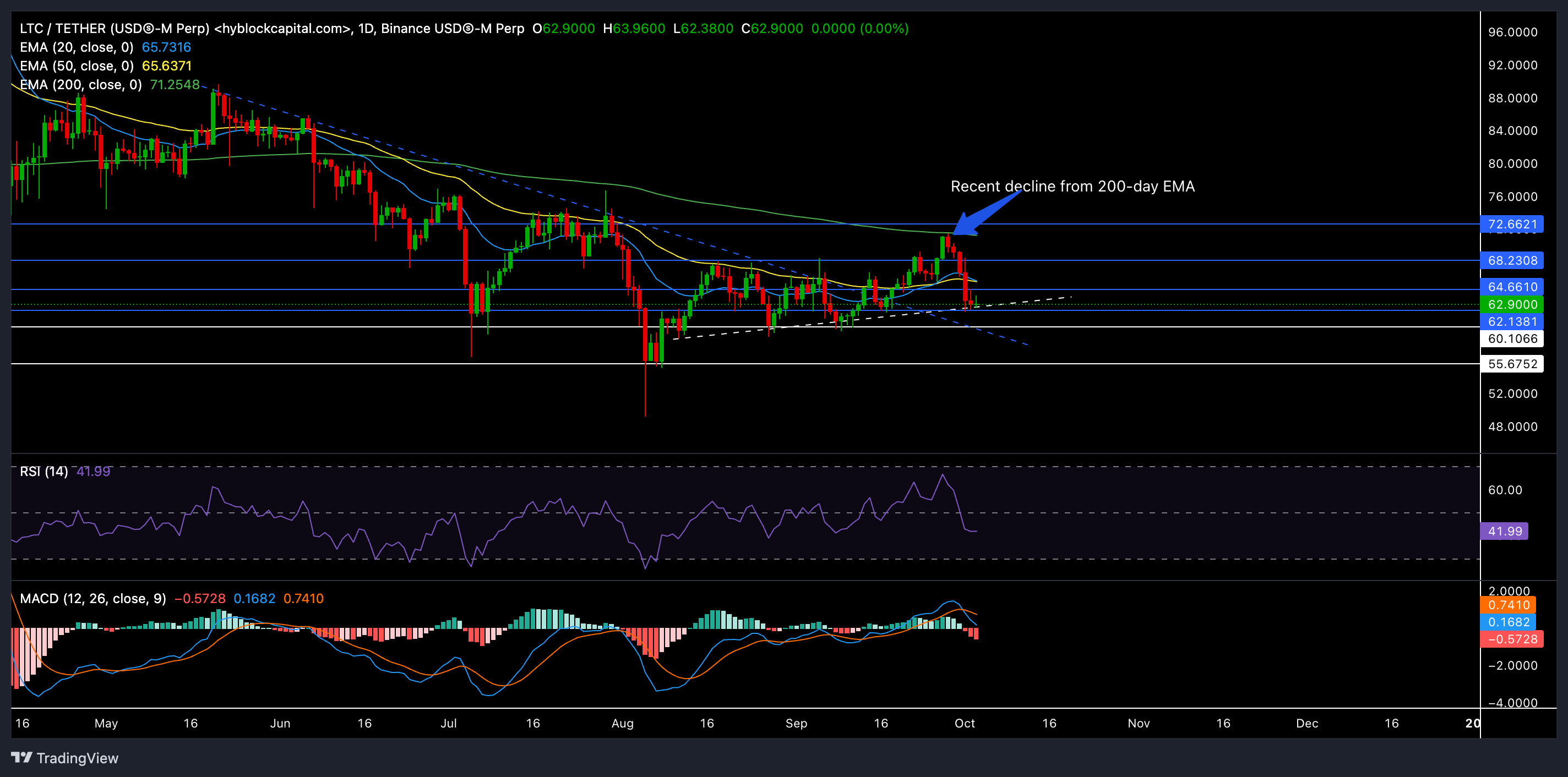
Task: Click the TradingView wordmark text
Action: click(77, 758)
